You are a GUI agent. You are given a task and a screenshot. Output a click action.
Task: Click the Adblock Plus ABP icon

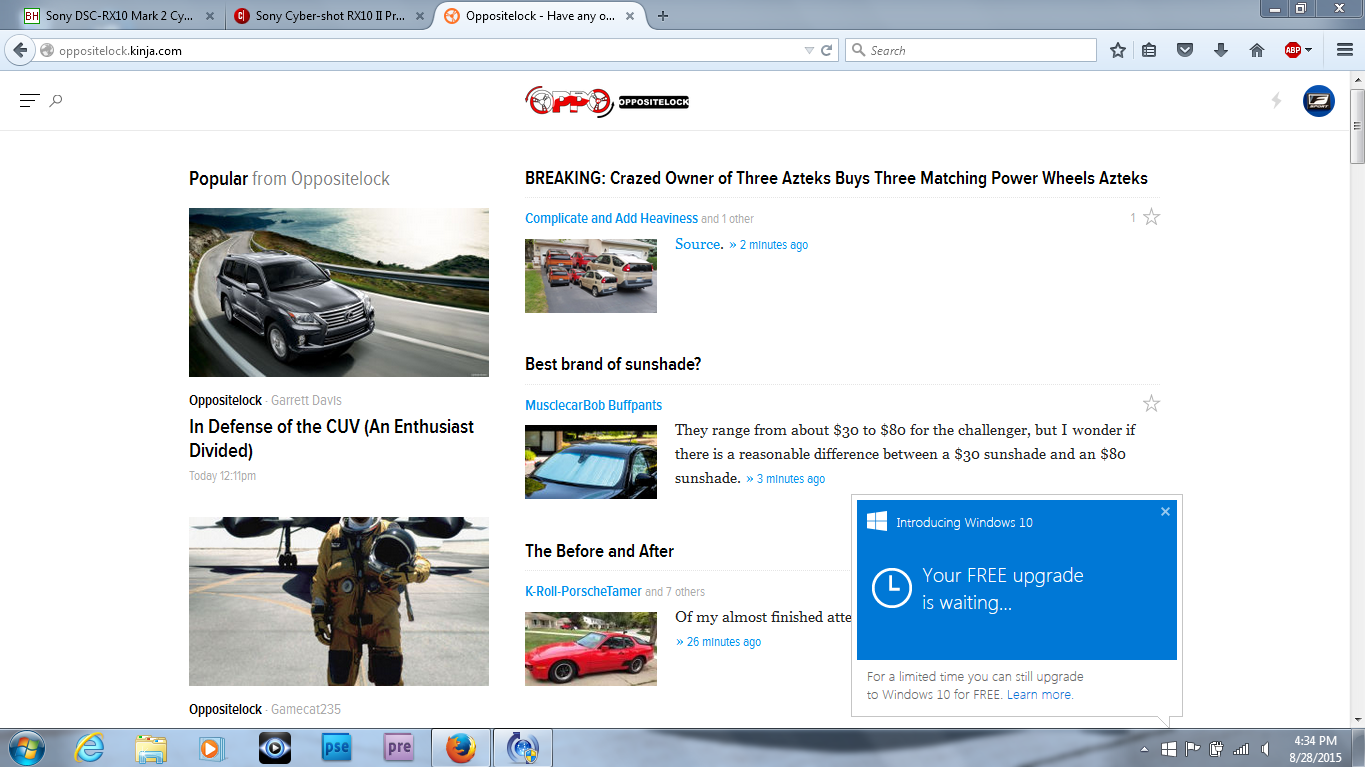1292,50
